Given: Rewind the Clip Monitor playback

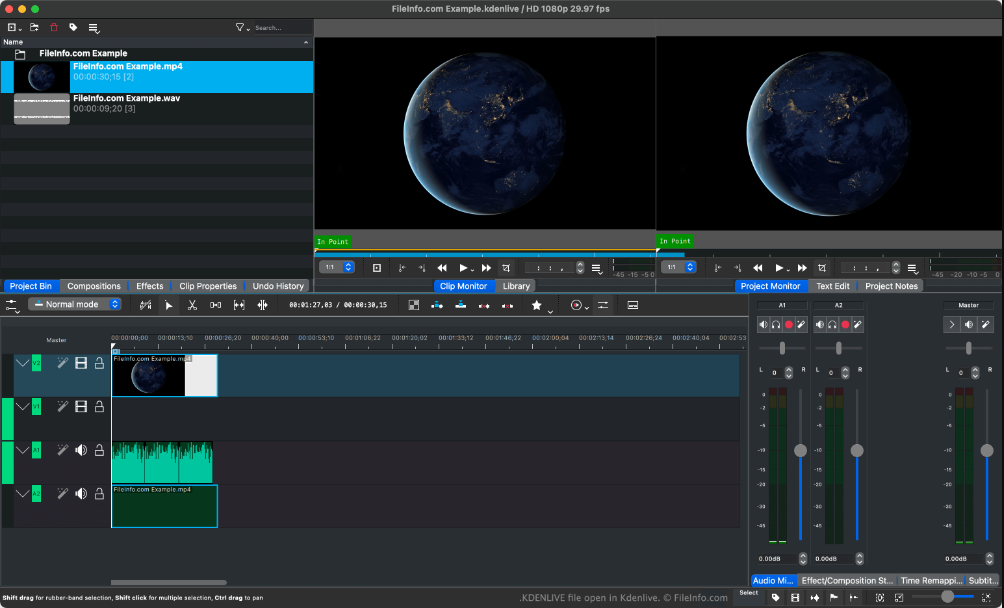Looking at the screenshot, I should pyautogui.click(x=442, y=268).
